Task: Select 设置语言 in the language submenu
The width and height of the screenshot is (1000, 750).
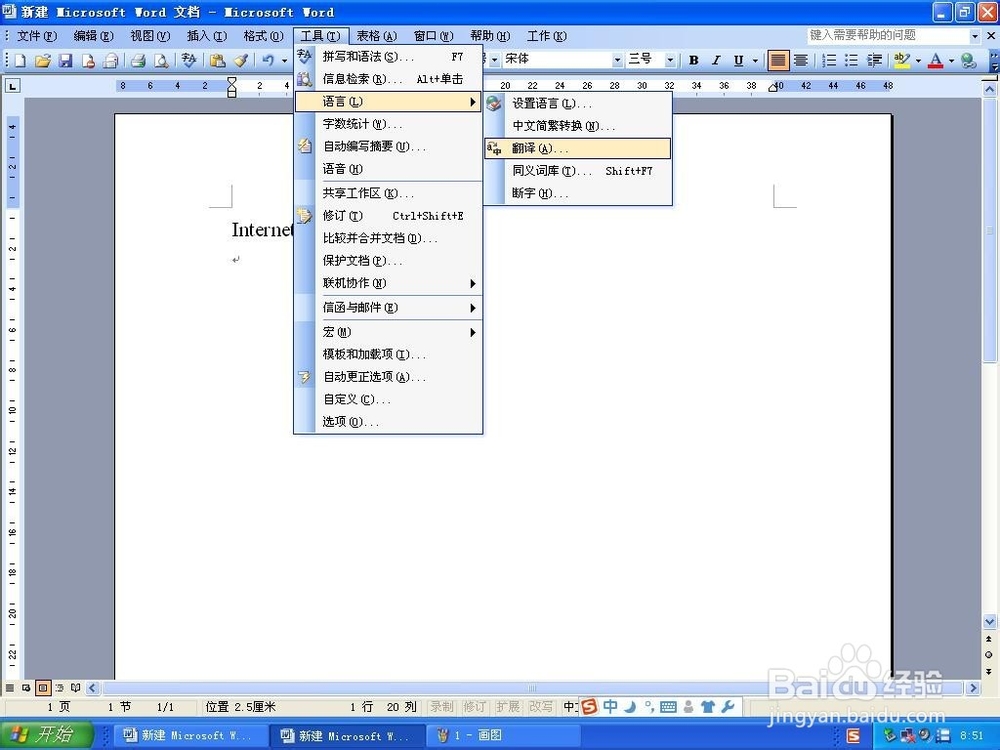Action: 578,103
